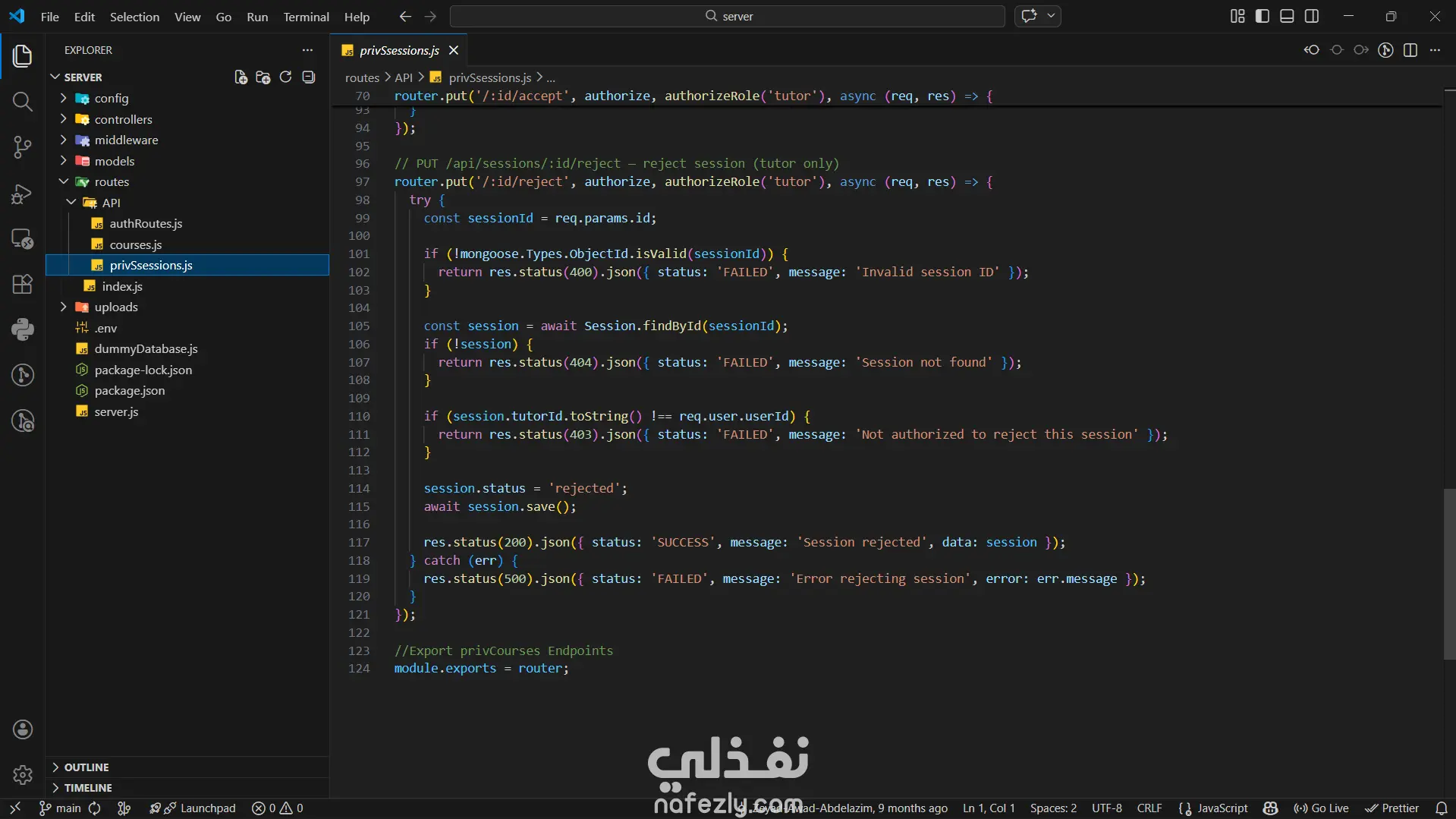Open the GitLens Inspect view

pyautogui.click(x=23, y=421)
